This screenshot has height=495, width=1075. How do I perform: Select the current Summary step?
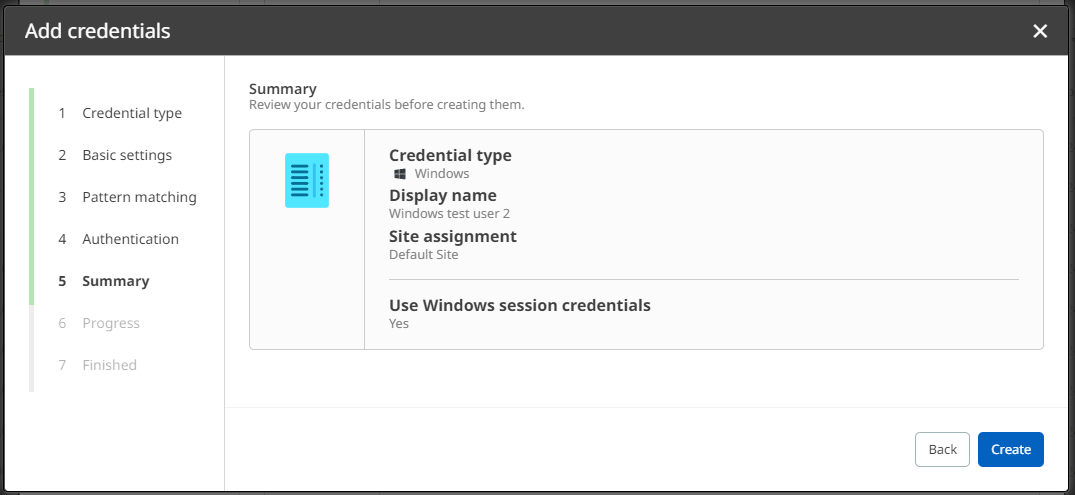[115, 281]
